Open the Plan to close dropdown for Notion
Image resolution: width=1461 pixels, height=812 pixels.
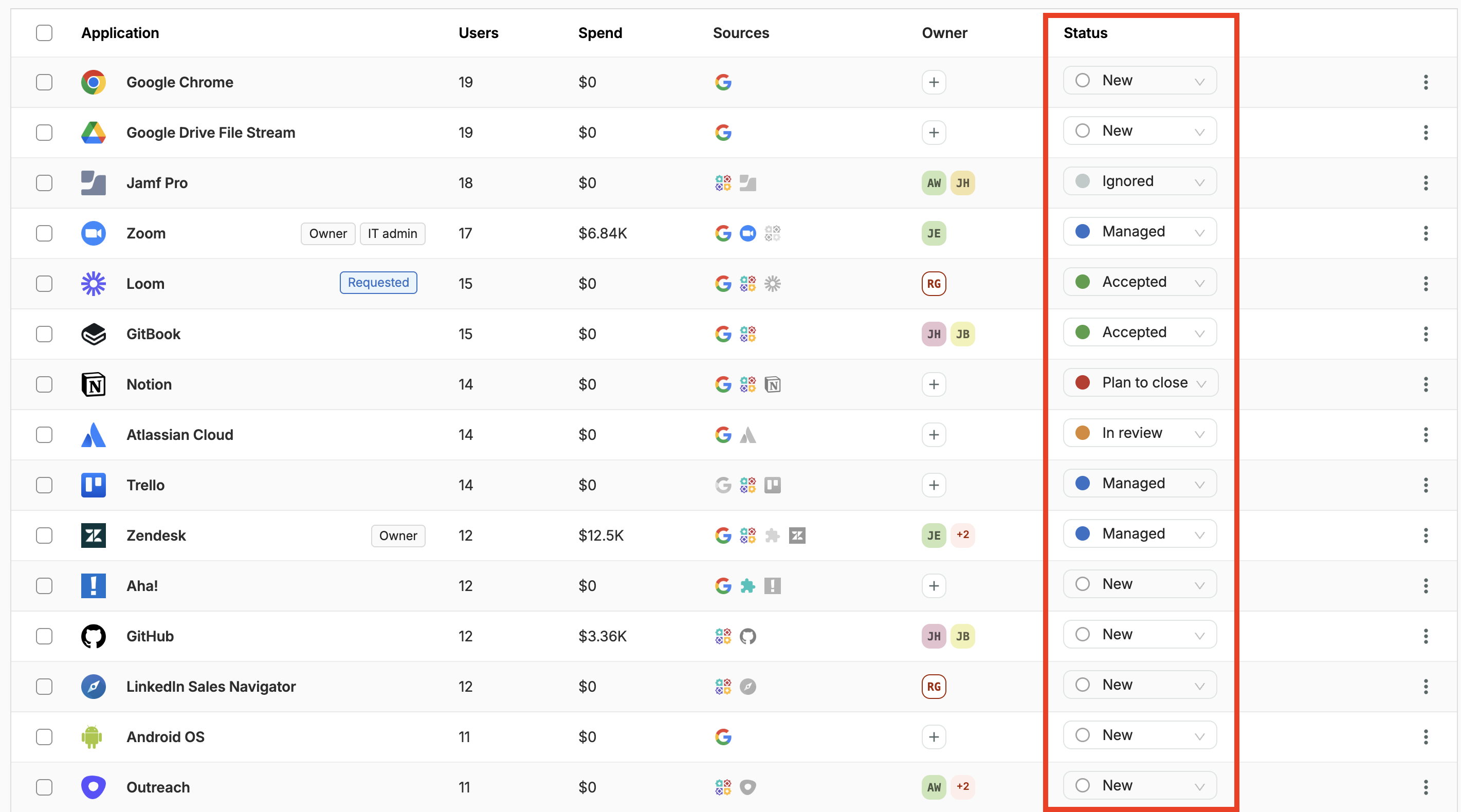[x=1140, y=383]
